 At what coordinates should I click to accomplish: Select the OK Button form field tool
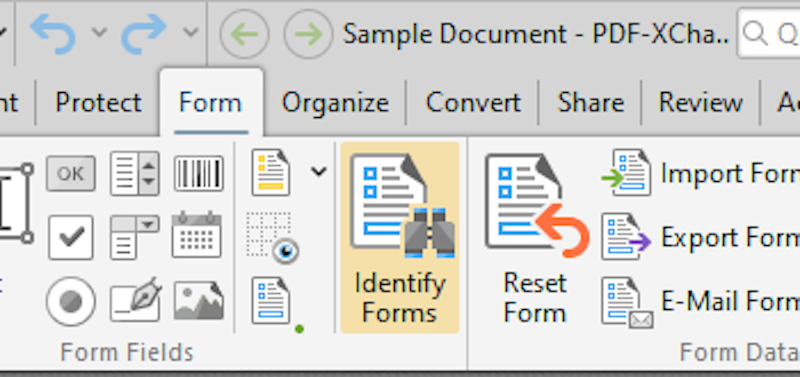tap(70, 173)
